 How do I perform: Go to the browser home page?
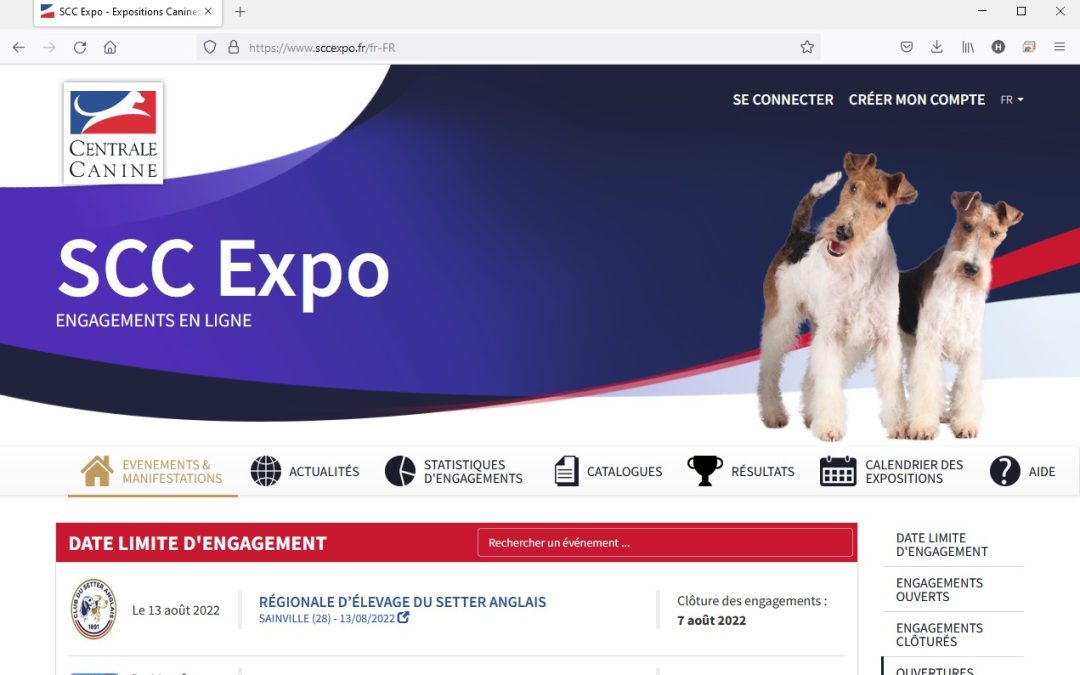pos(110,48)
